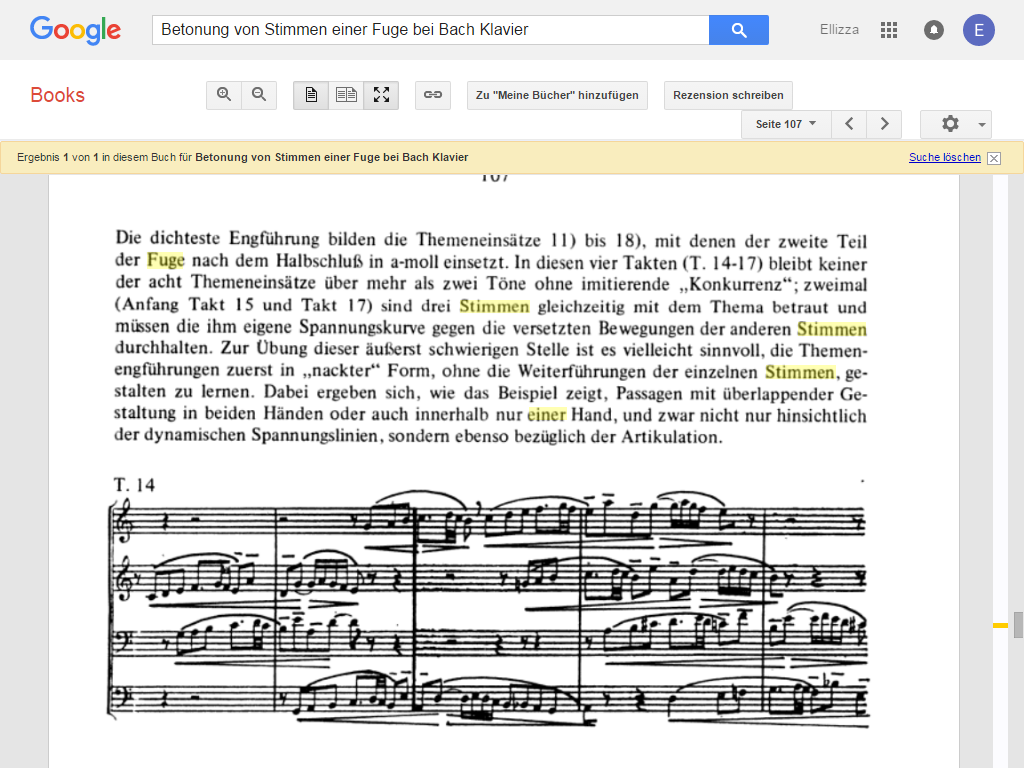
Task: Click the blue search magnifier button
Action: coord(739,30)
